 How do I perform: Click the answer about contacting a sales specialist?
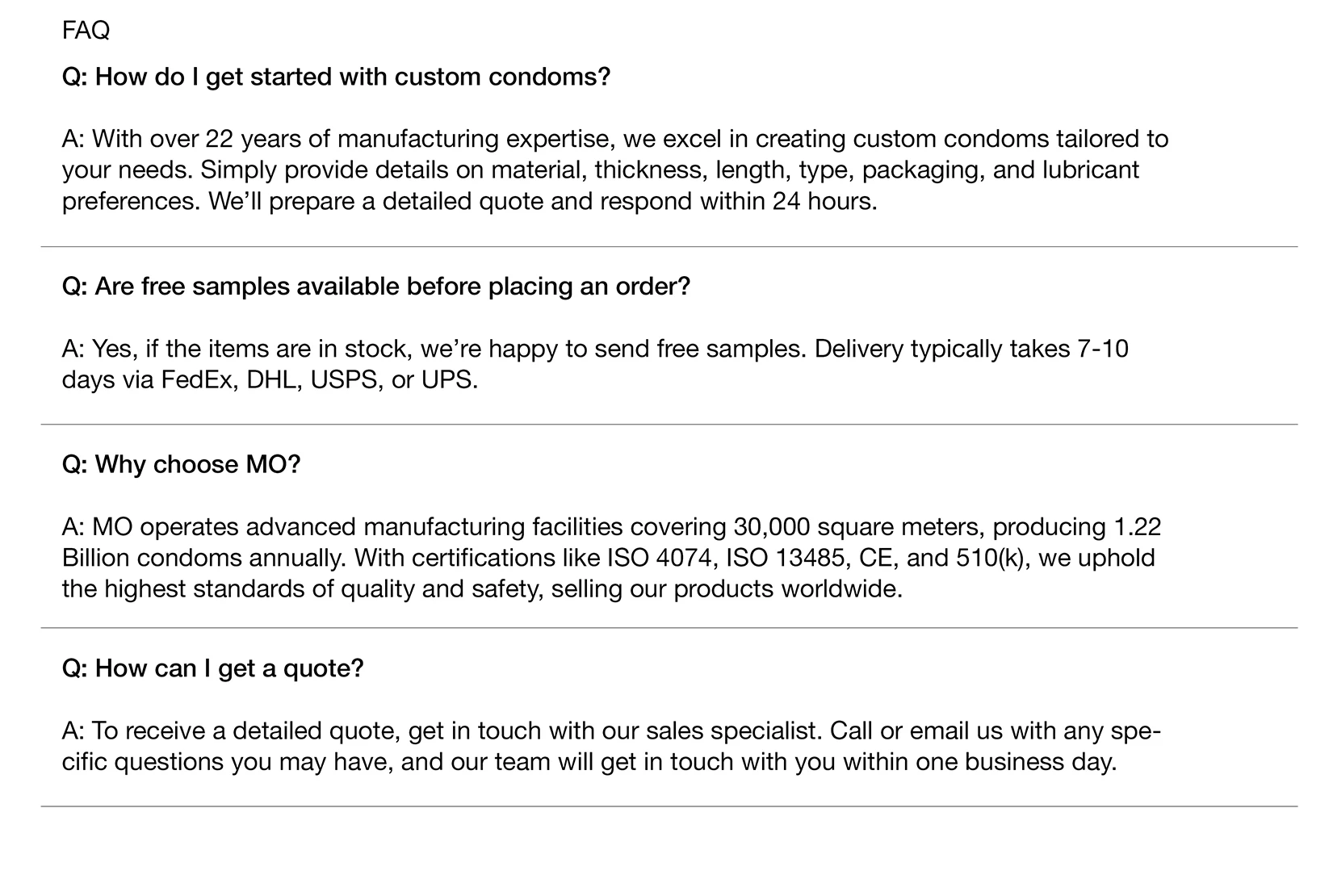[x=610, y=747]
